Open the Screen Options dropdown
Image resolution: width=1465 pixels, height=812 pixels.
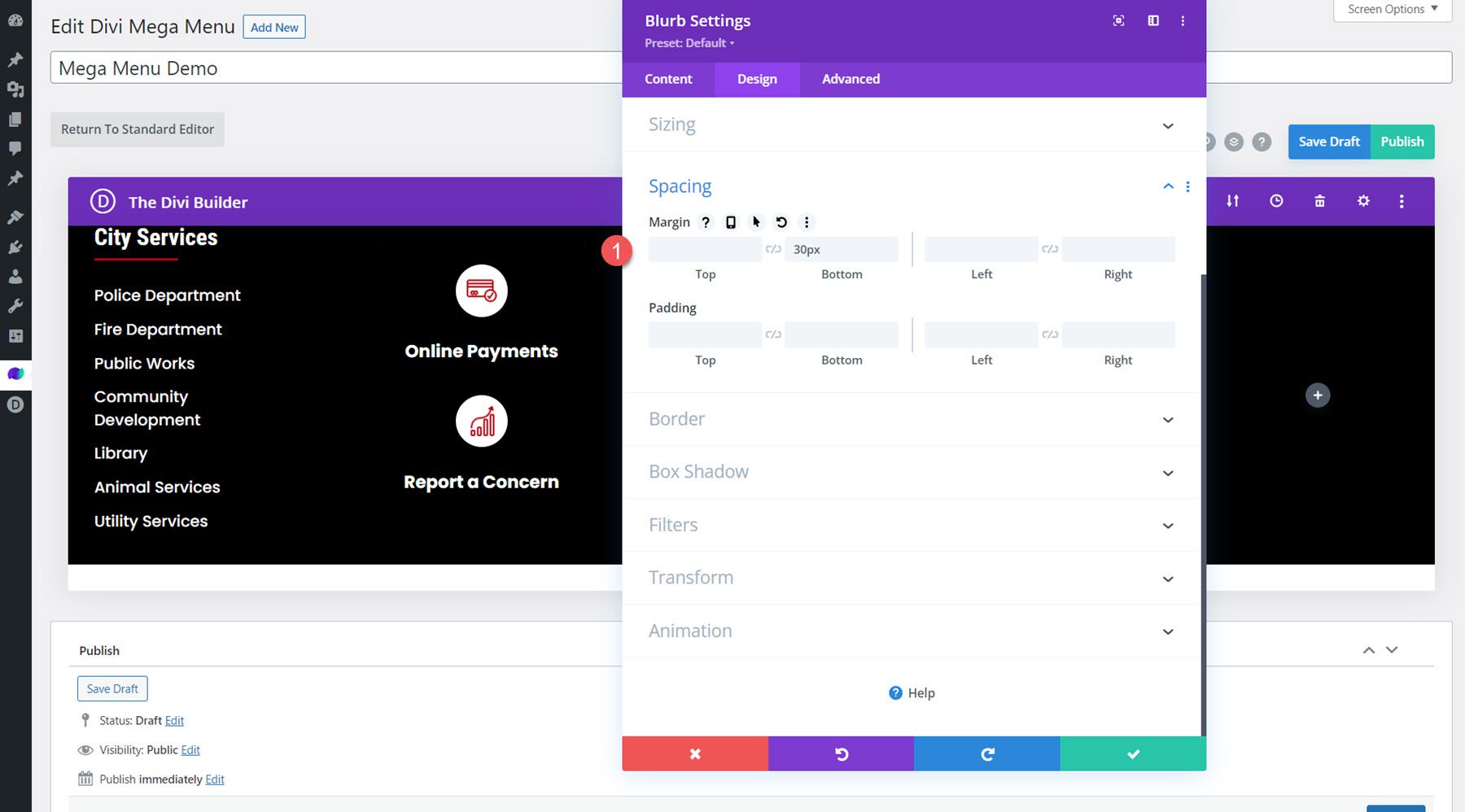(1390, 9)
